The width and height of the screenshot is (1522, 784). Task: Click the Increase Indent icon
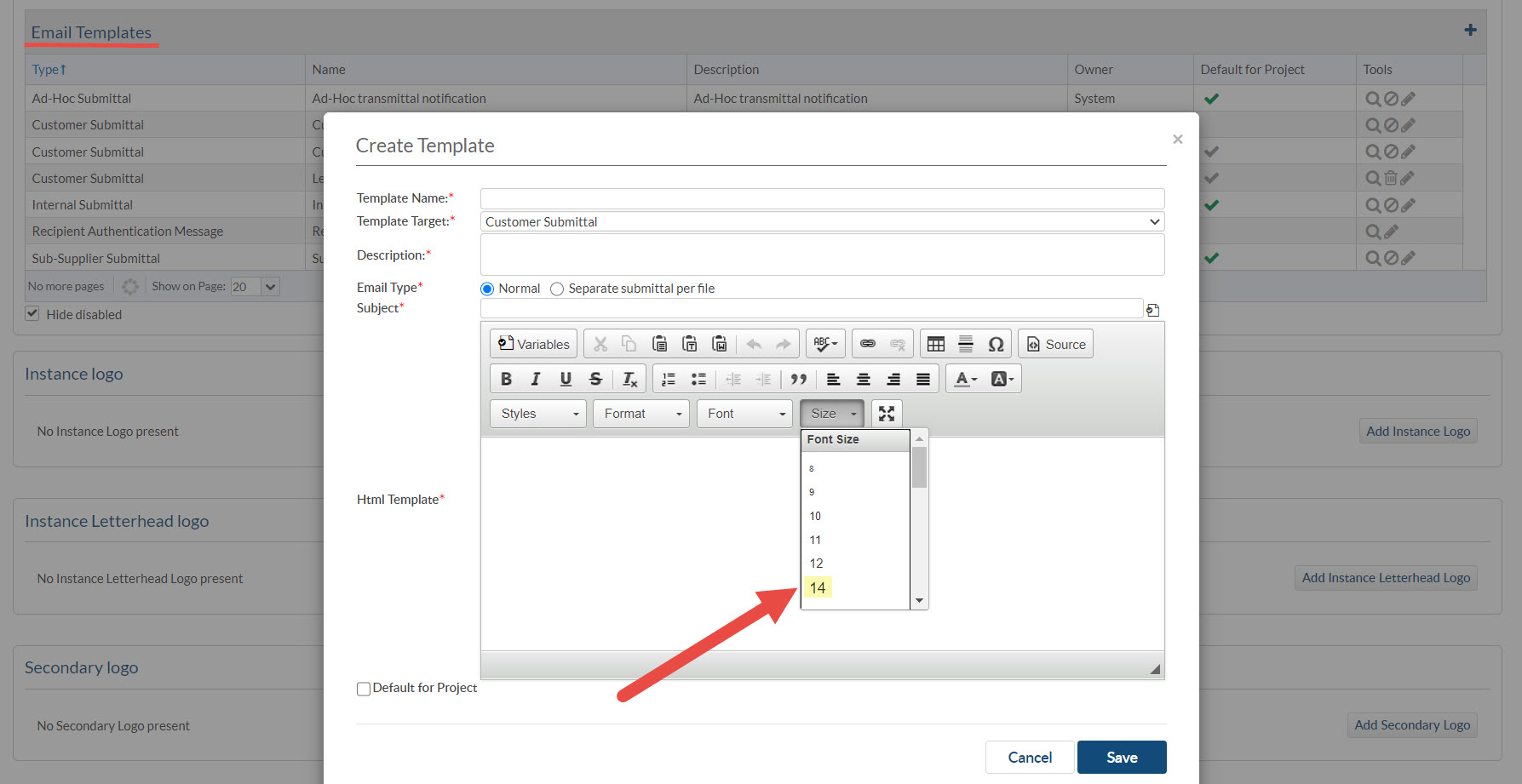[763, 379]
